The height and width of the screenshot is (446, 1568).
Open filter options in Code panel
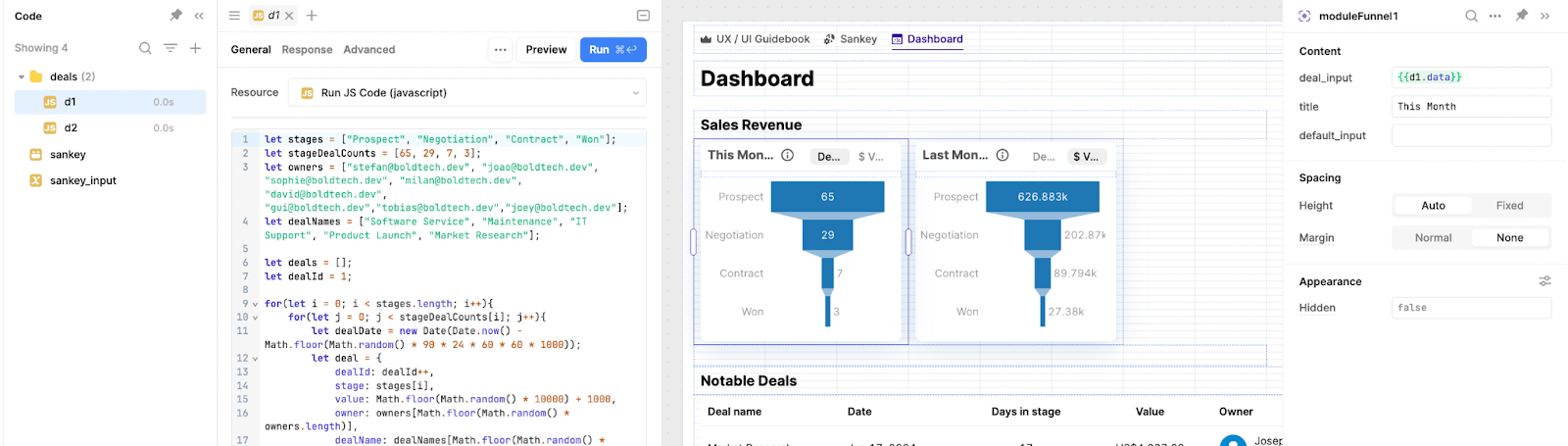point(171,48)
